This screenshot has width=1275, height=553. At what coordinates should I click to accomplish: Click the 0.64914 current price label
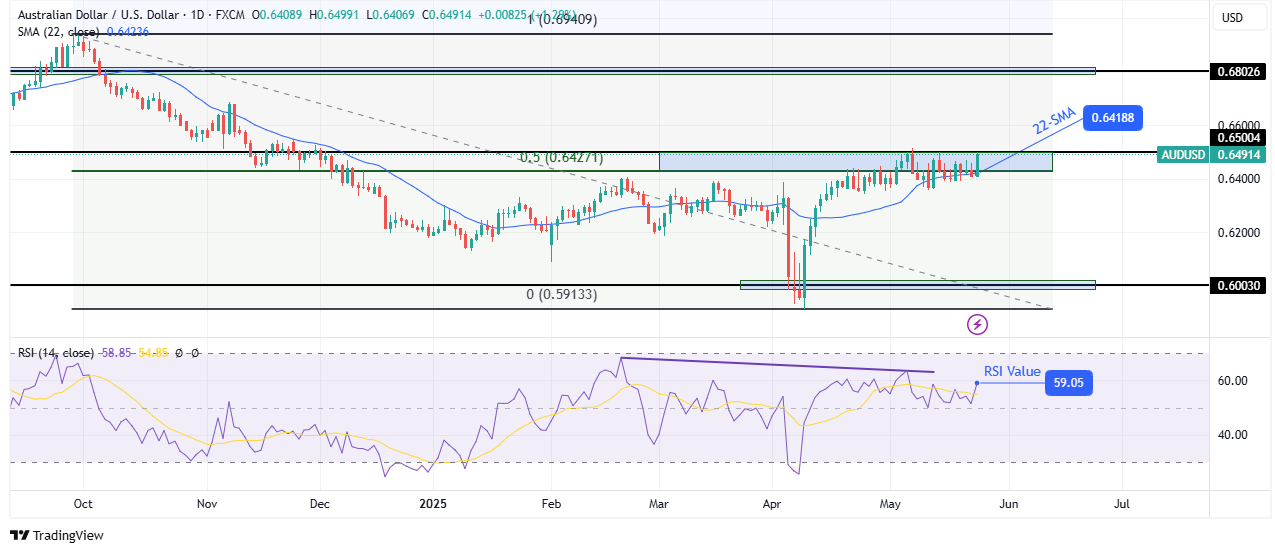point(1239,154)
